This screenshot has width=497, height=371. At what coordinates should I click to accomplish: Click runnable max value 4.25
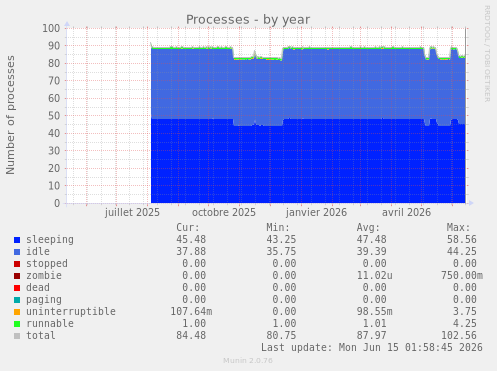pos(465,323)
